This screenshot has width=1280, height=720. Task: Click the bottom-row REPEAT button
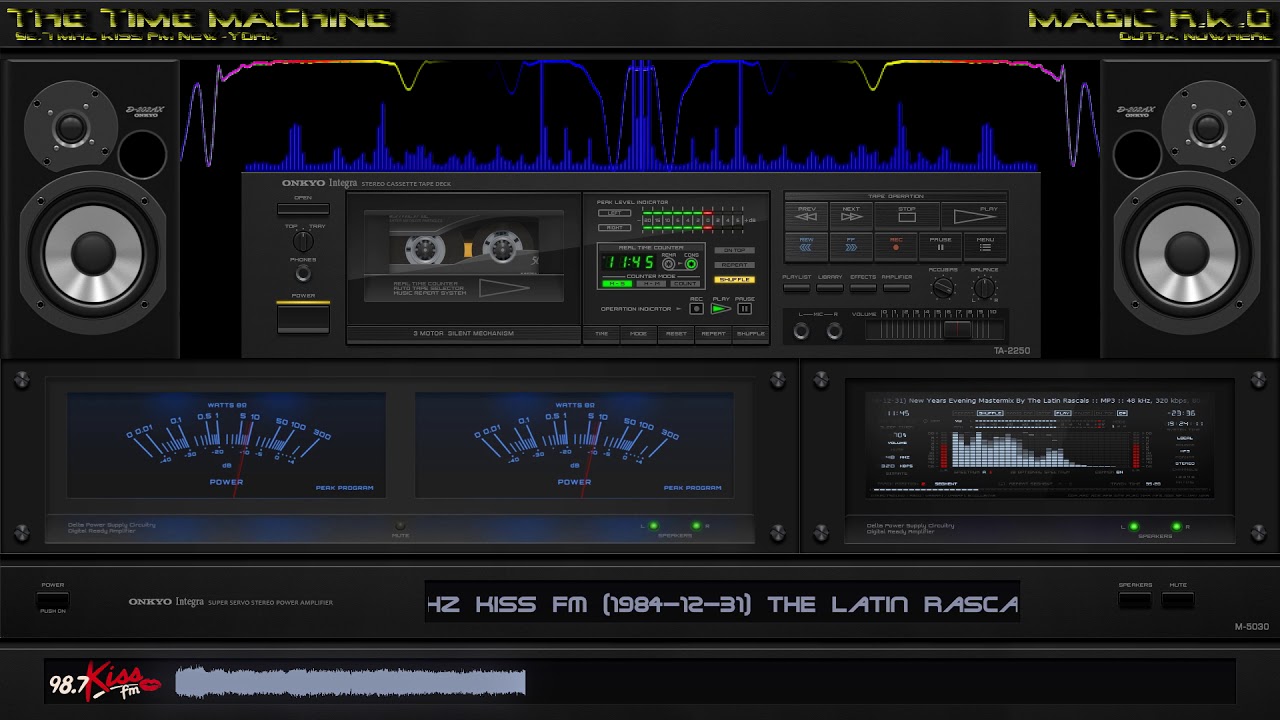713,335
